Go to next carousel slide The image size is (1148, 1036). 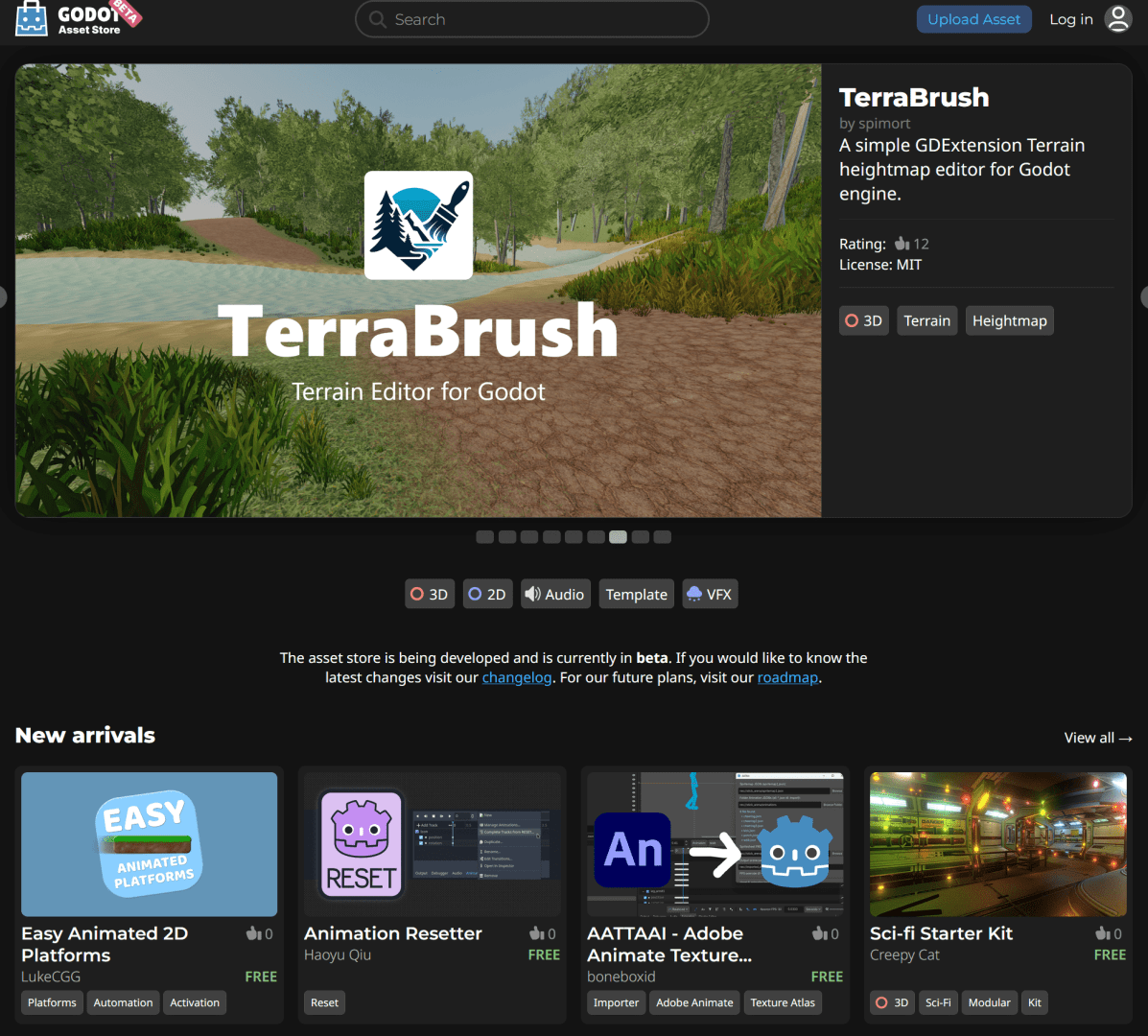coord(1144,297)
